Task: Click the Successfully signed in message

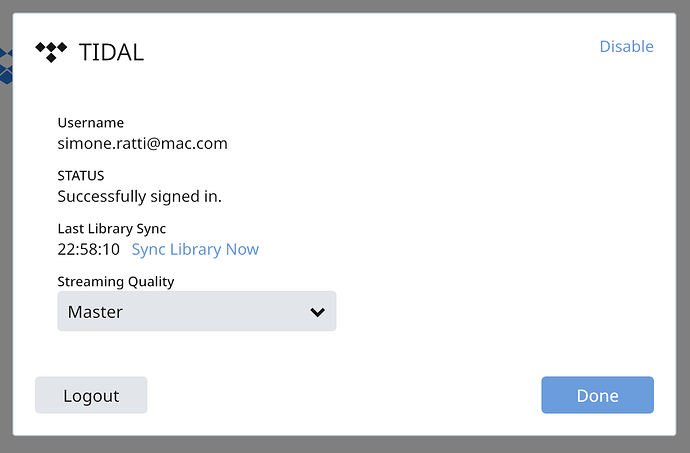Action: tap(139, 196)
